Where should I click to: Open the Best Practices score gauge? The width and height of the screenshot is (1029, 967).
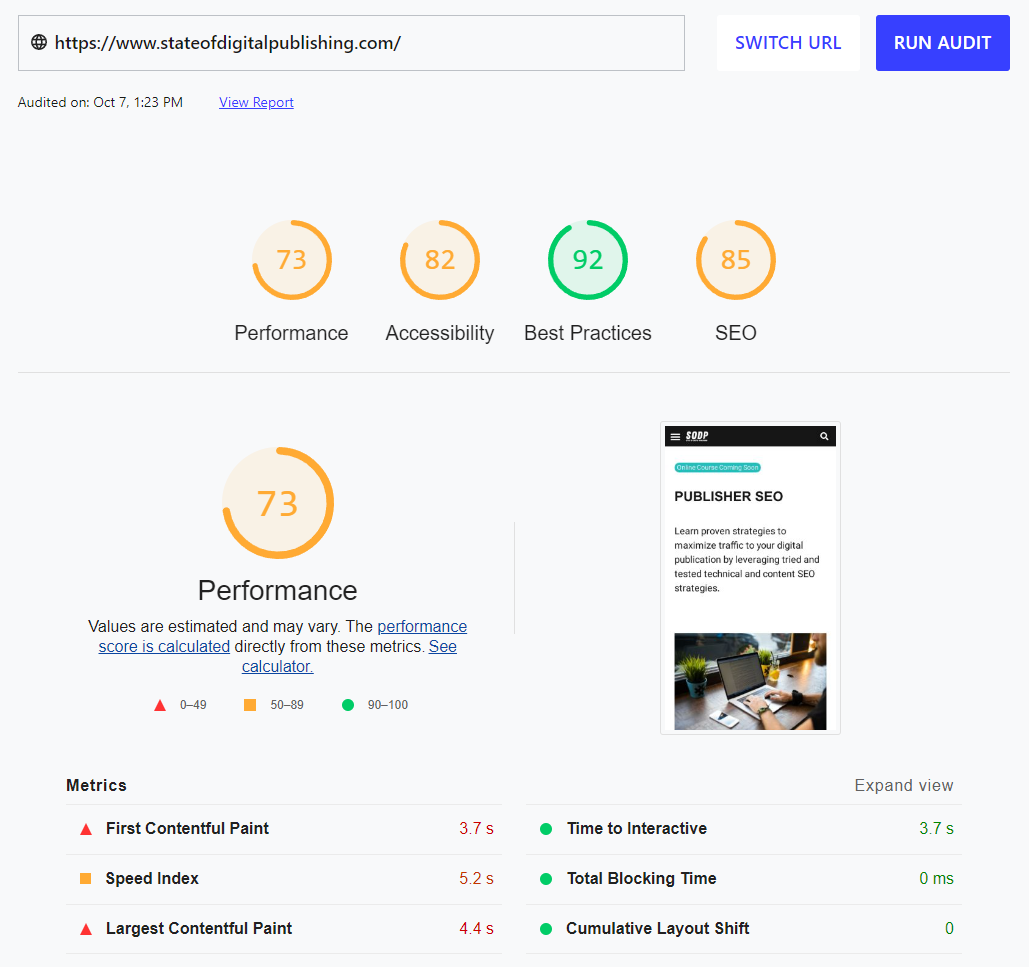coord(587,260)
